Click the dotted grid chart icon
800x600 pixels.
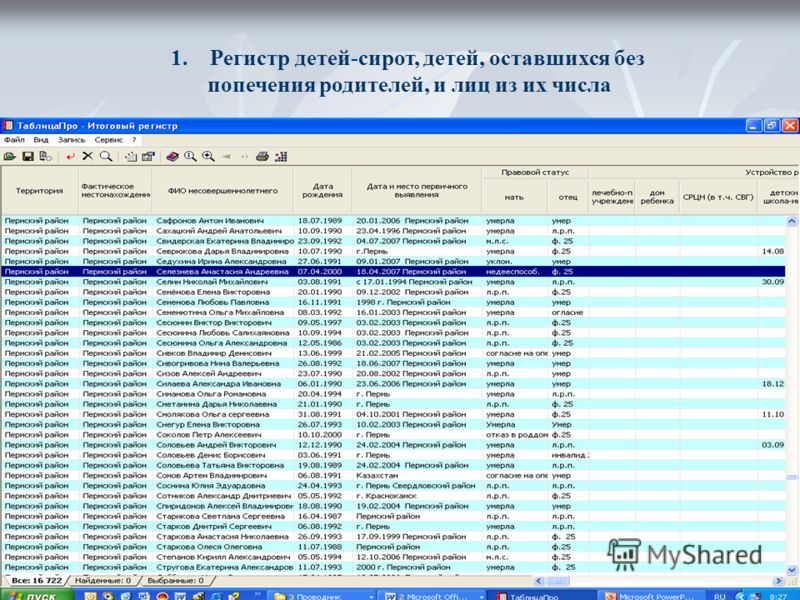(281, 157)
